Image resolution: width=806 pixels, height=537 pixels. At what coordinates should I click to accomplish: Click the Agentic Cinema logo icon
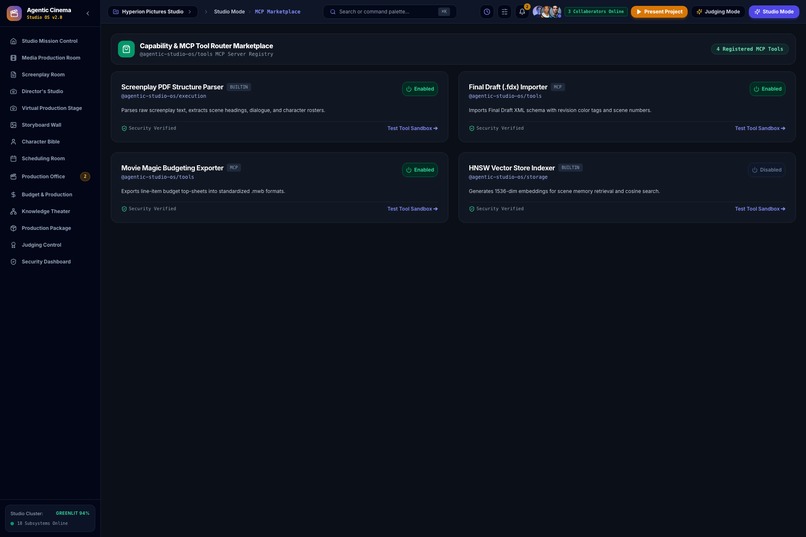point(14,13)
